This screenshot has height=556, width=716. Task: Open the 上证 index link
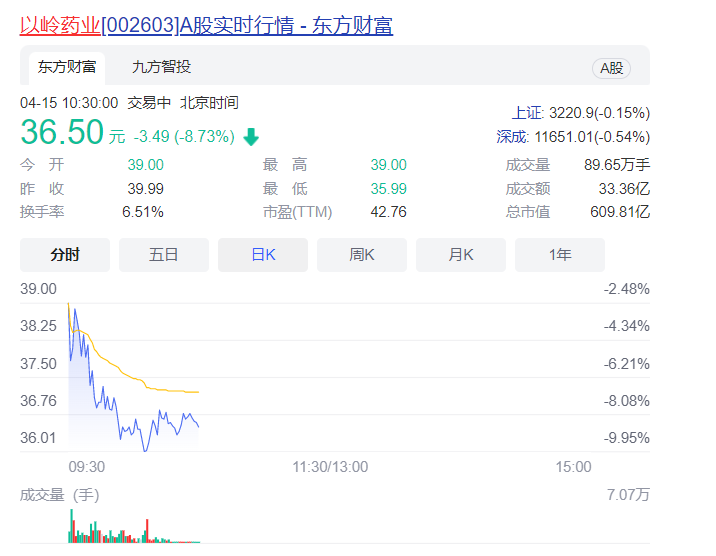pyautogui.click(x=527, y=113)
